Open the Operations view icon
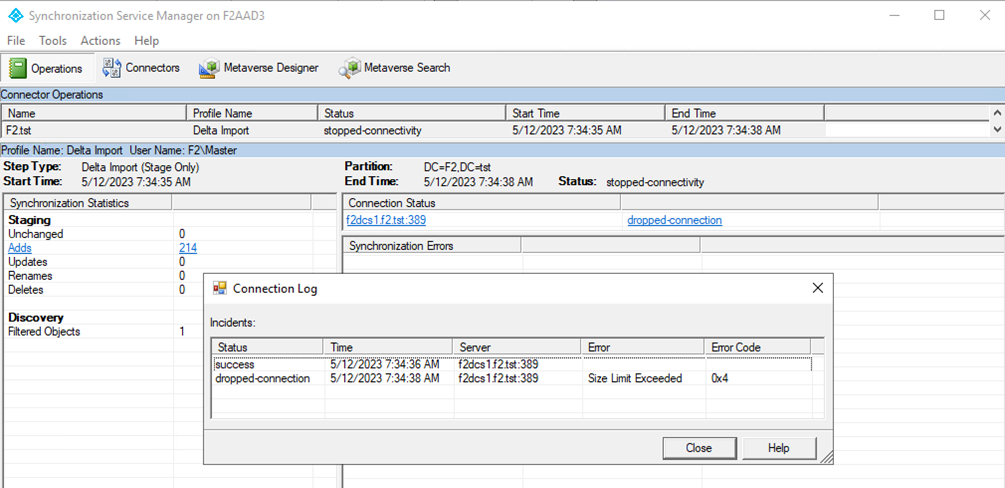Viewport: 1005px width, 488px height. [17, 68]
